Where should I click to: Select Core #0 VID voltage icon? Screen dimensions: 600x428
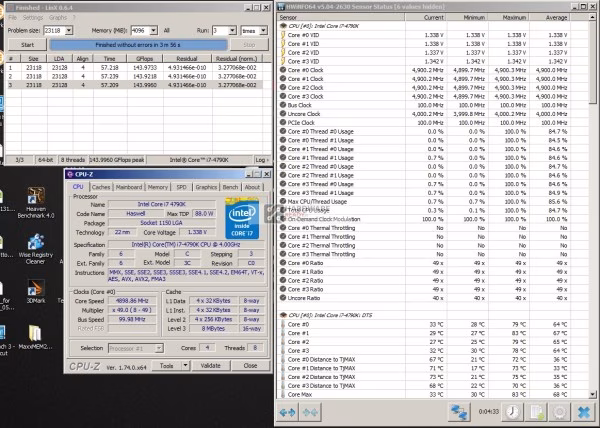[283, 35]
